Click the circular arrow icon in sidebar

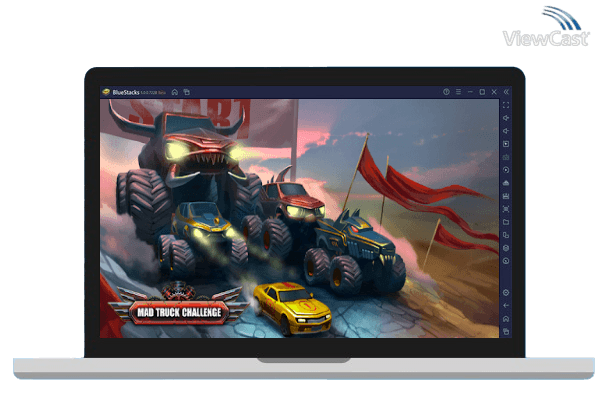click(506, 170)
